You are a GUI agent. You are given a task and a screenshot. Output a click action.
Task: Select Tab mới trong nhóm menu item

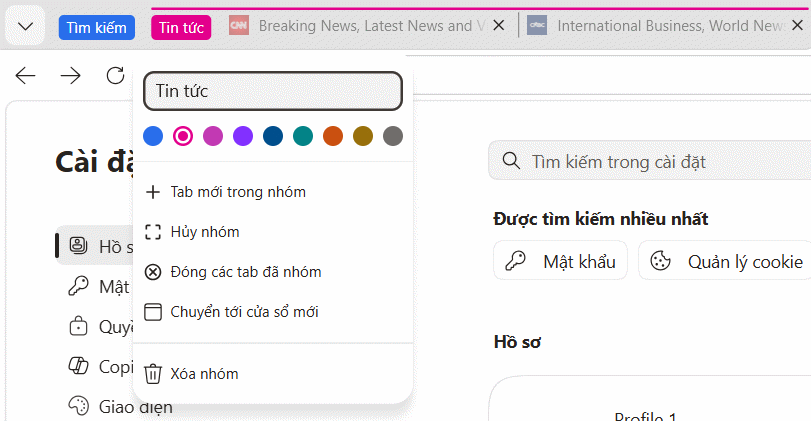tap(273, 192)
